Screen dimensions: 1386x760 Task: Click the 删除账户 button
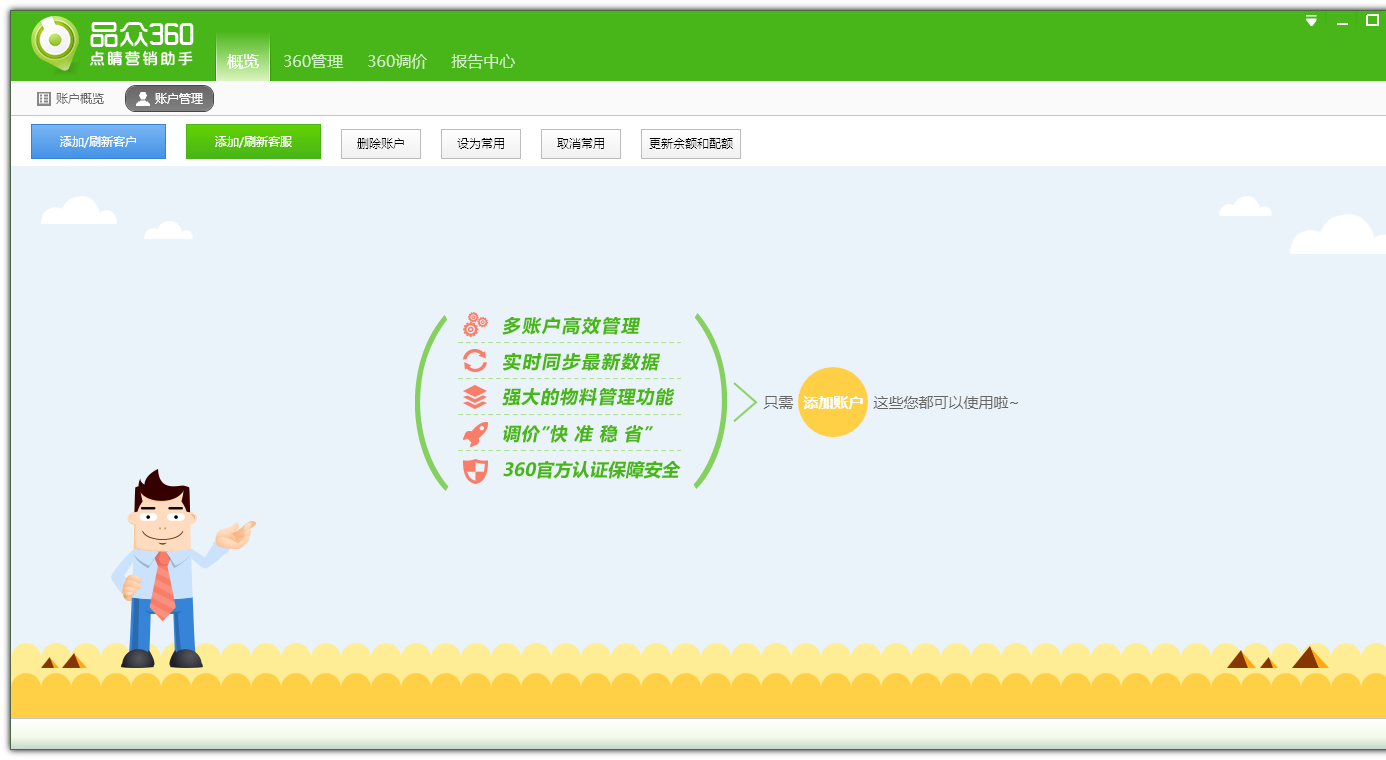(x=381, y=144)
